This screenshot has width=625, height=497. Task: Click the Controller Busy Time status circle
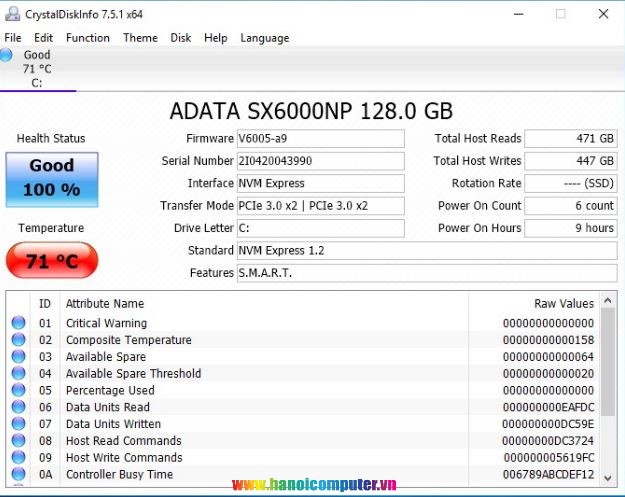(18, 474)
